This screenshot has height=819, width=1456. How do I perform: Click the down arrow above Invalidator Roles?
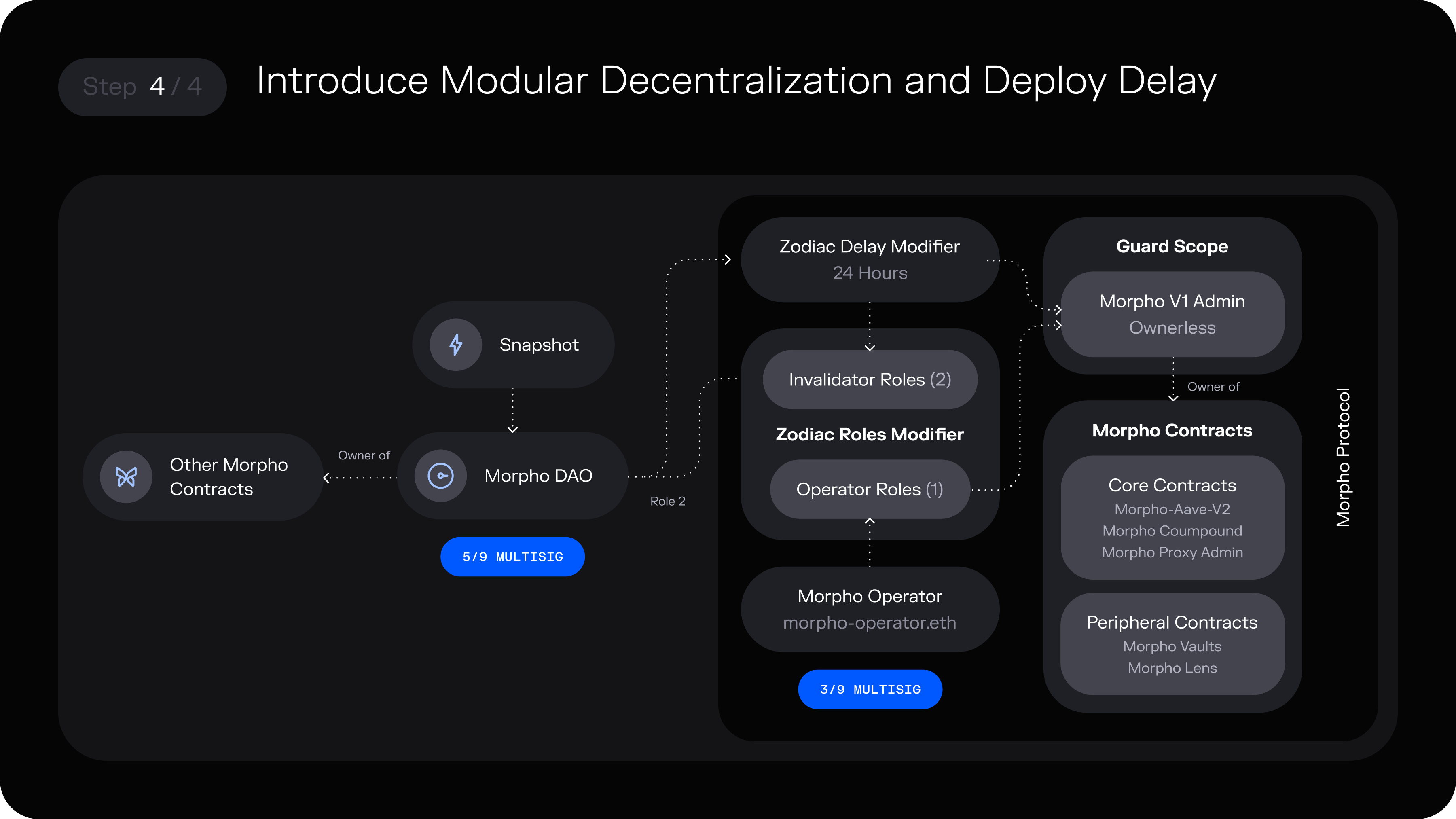[870, 347]
